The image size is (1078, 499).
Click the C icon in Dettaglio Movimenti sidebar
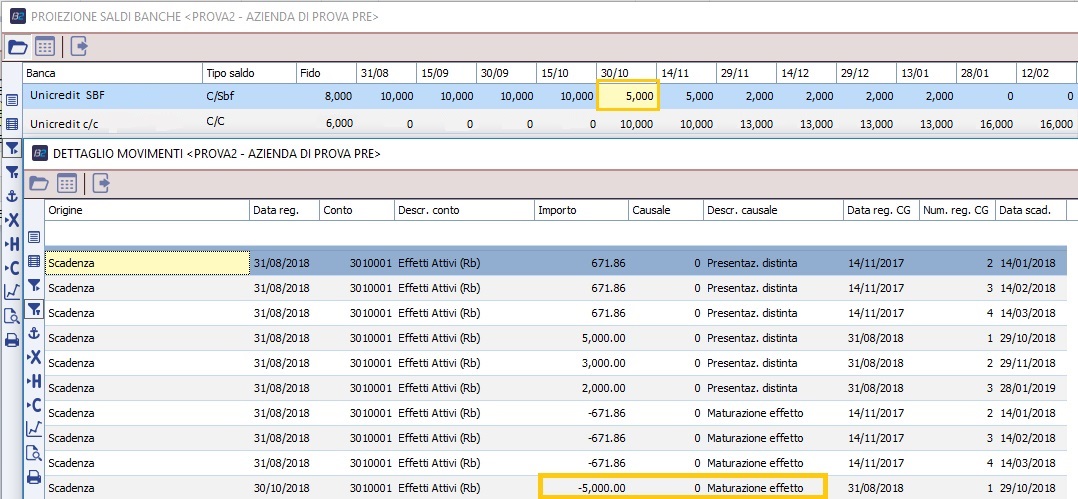click(x=34, y=405)
